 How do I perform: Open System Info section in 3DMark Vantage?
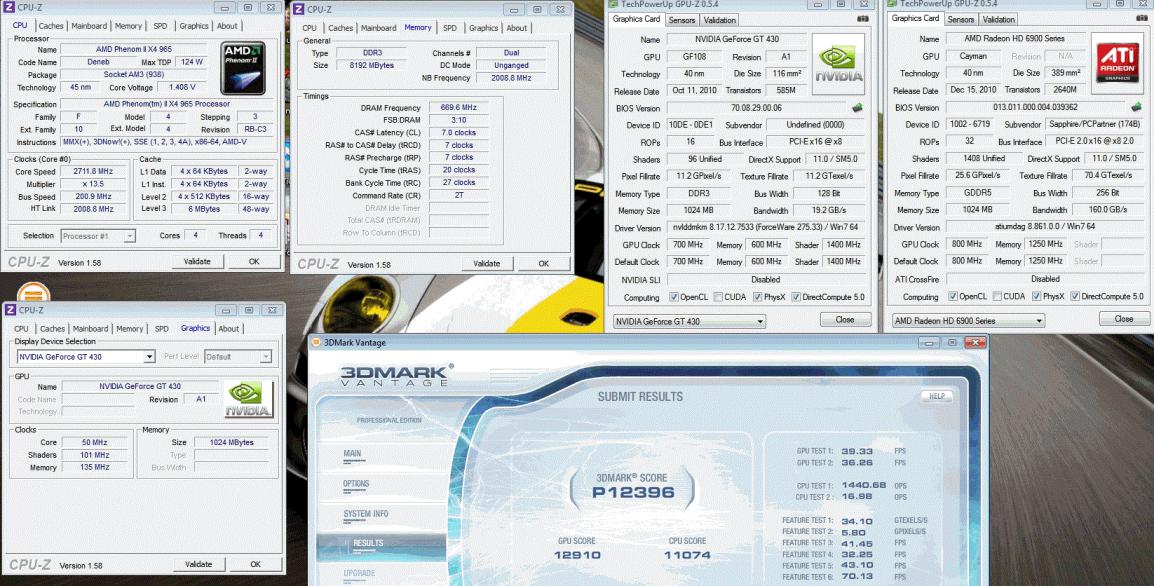click(x=366, y=514)
